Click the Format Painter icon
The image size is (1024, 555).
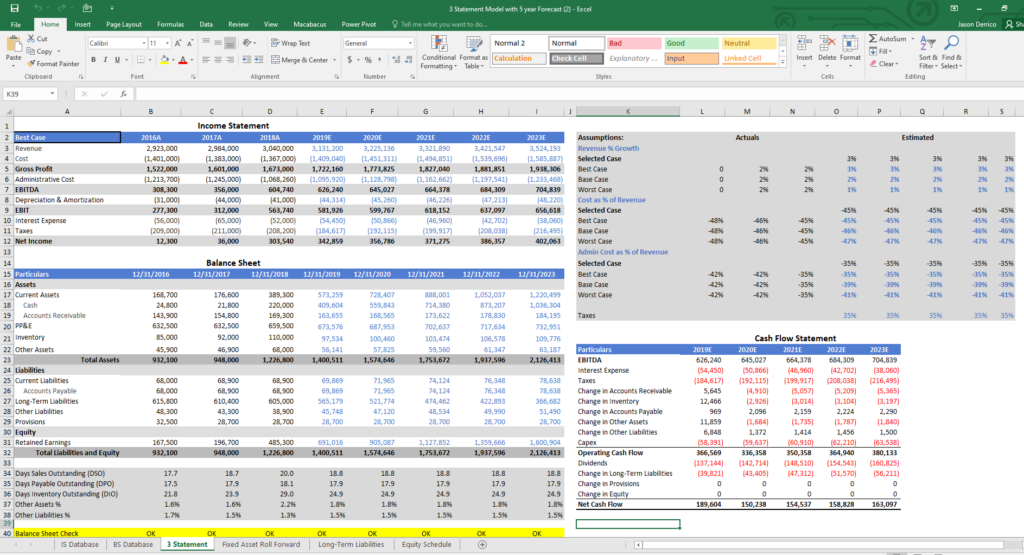coord(30,63)
